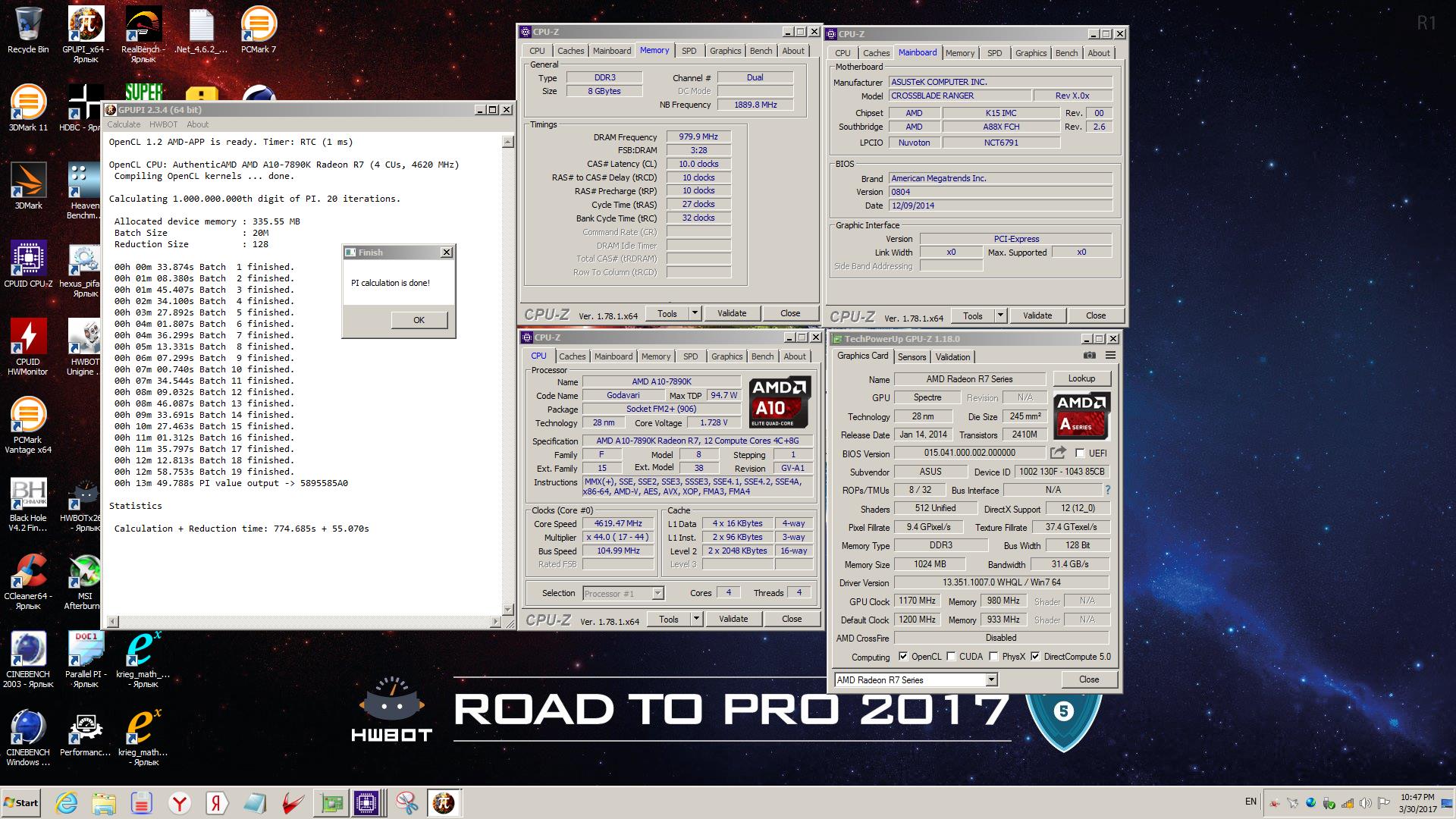Switch to the CPU-Z taskbar button
This screenshot has width=1456, height=819.
pyautogui.click(x=367, y=802)
